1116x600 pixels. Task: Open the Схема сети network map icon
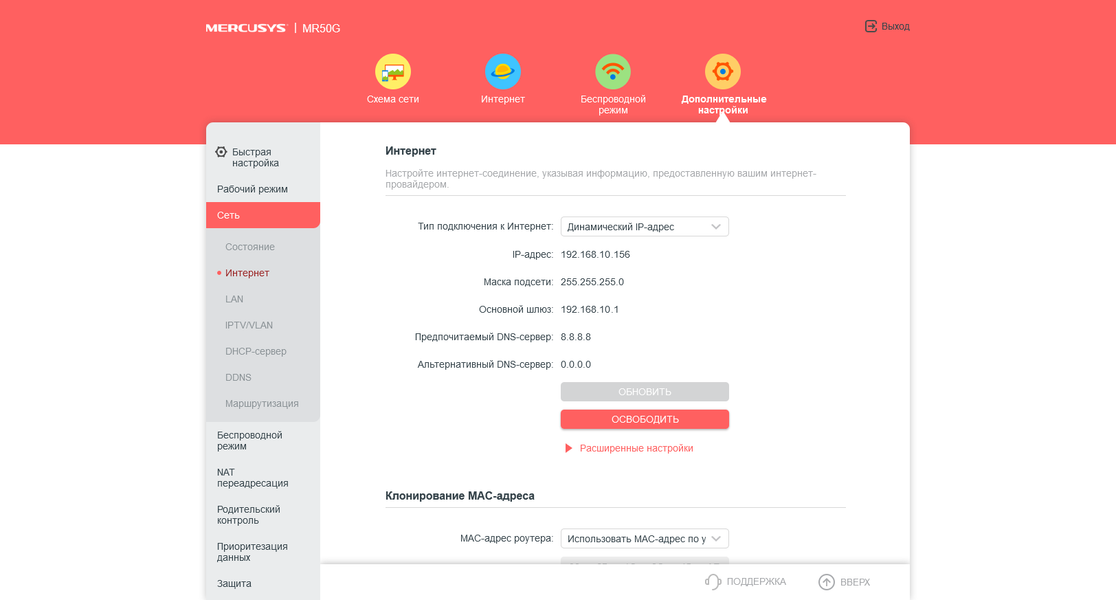click(393, 71)
